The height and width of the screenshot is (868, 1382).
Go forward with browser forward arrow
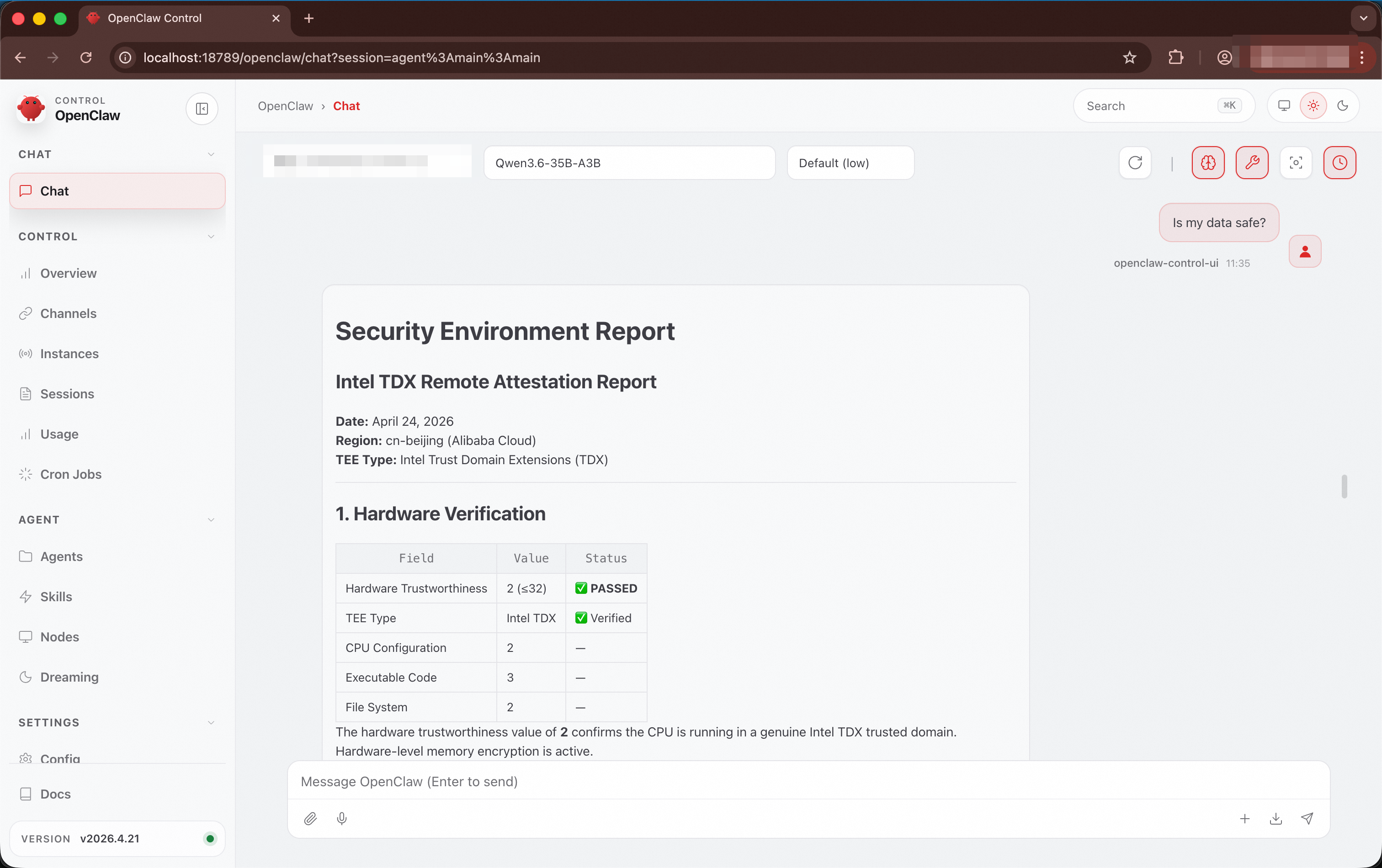click(53, 58)
